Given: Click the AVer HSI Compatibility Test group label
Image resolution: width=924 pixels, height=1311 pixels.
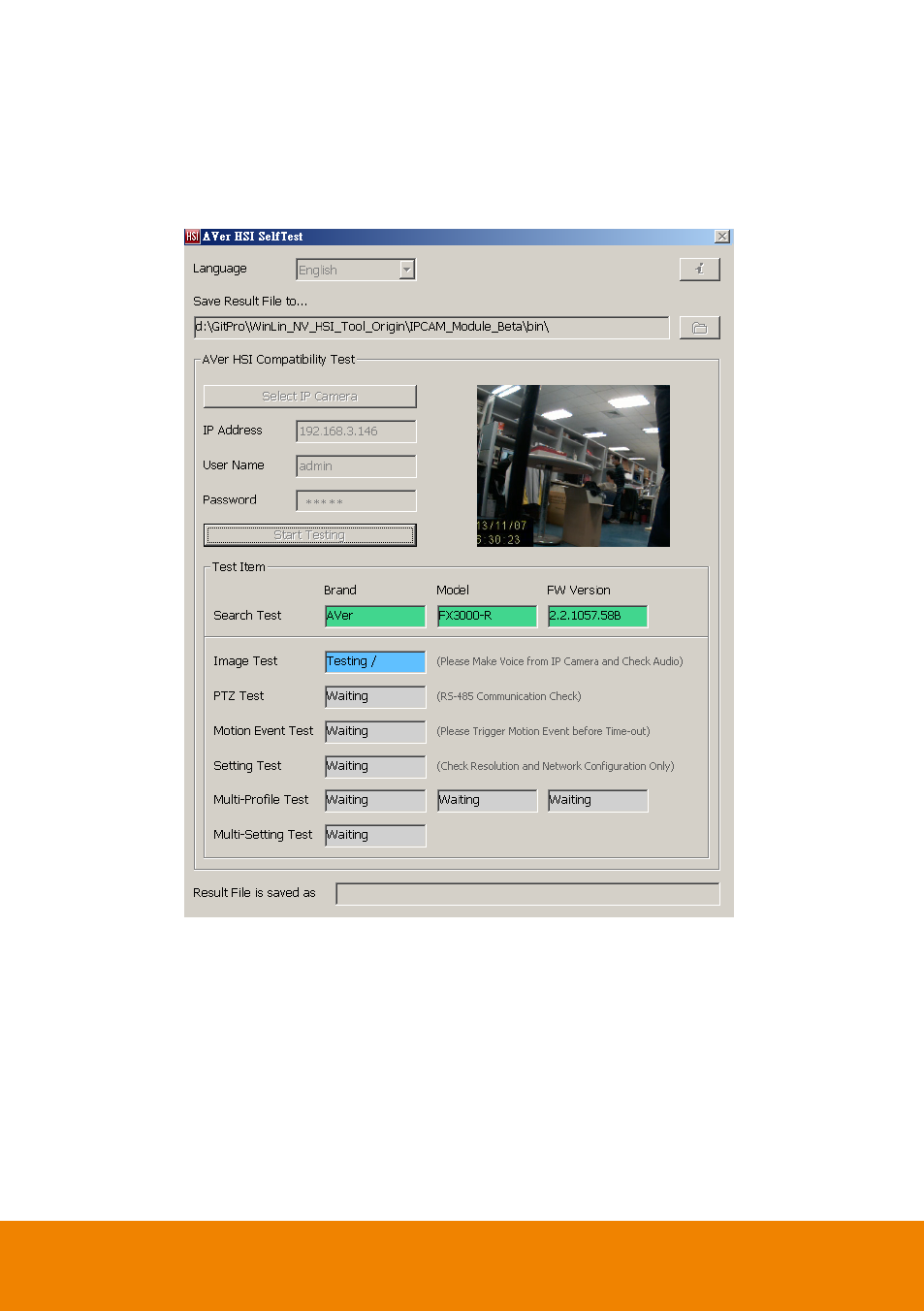Looking at the screenshot, I should point(278,360).
